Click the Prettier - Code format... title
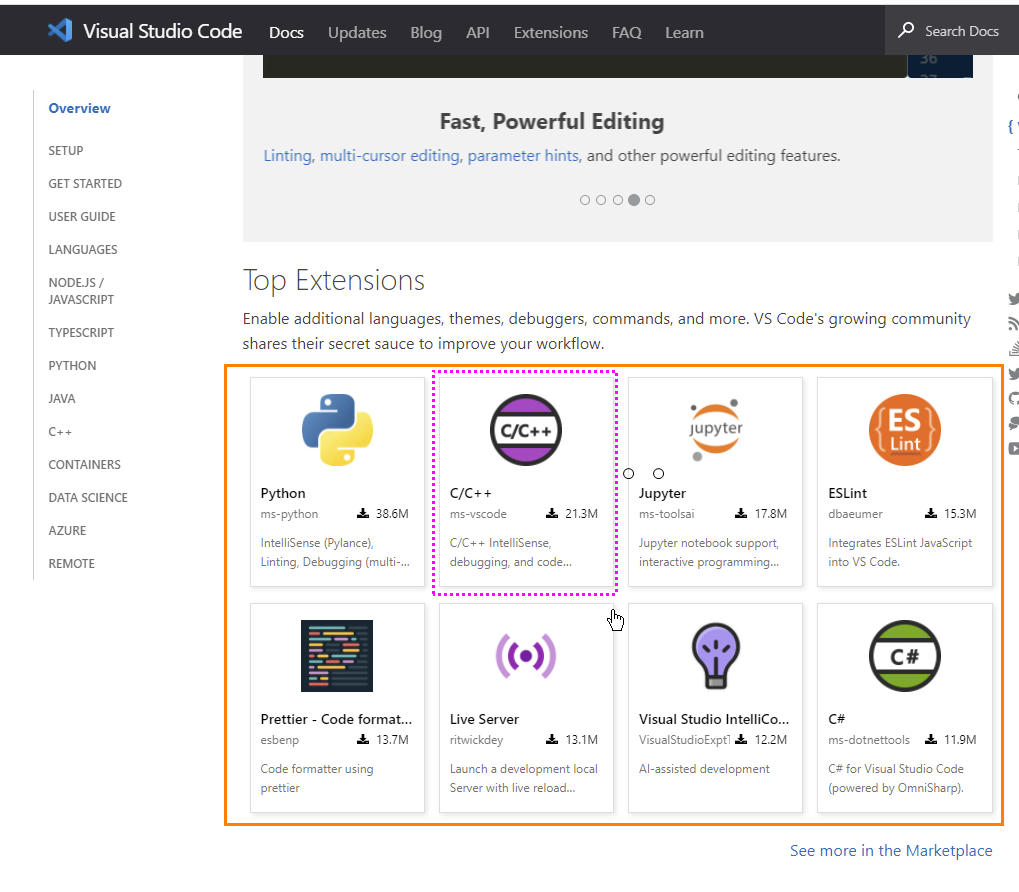Image resolution: width=1019 pixels, height=892 pixels. (x=336, y=719)
